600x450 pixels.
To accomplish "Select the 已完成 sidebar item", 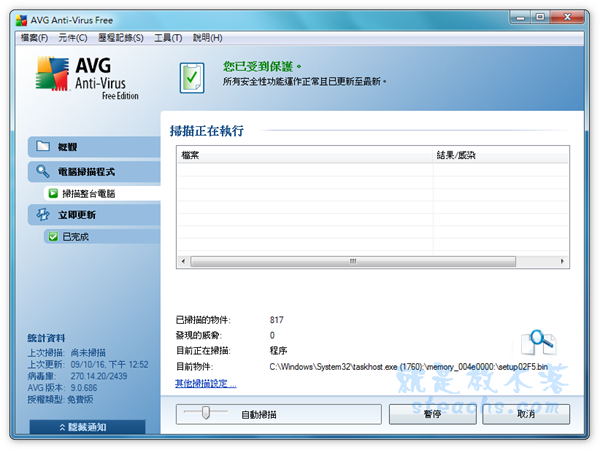I will point(102,237).
